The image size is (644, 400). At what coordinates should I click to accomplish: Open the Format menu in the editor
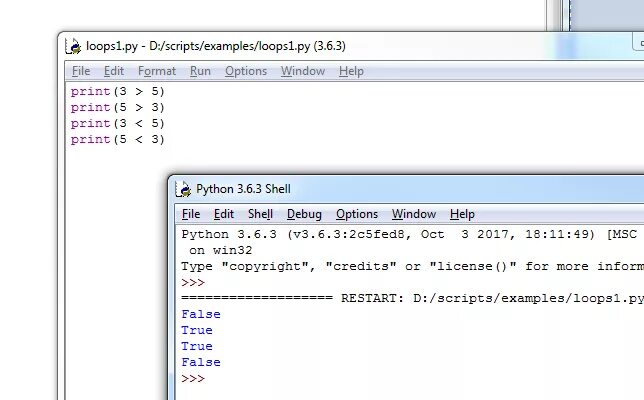(157, 71)
